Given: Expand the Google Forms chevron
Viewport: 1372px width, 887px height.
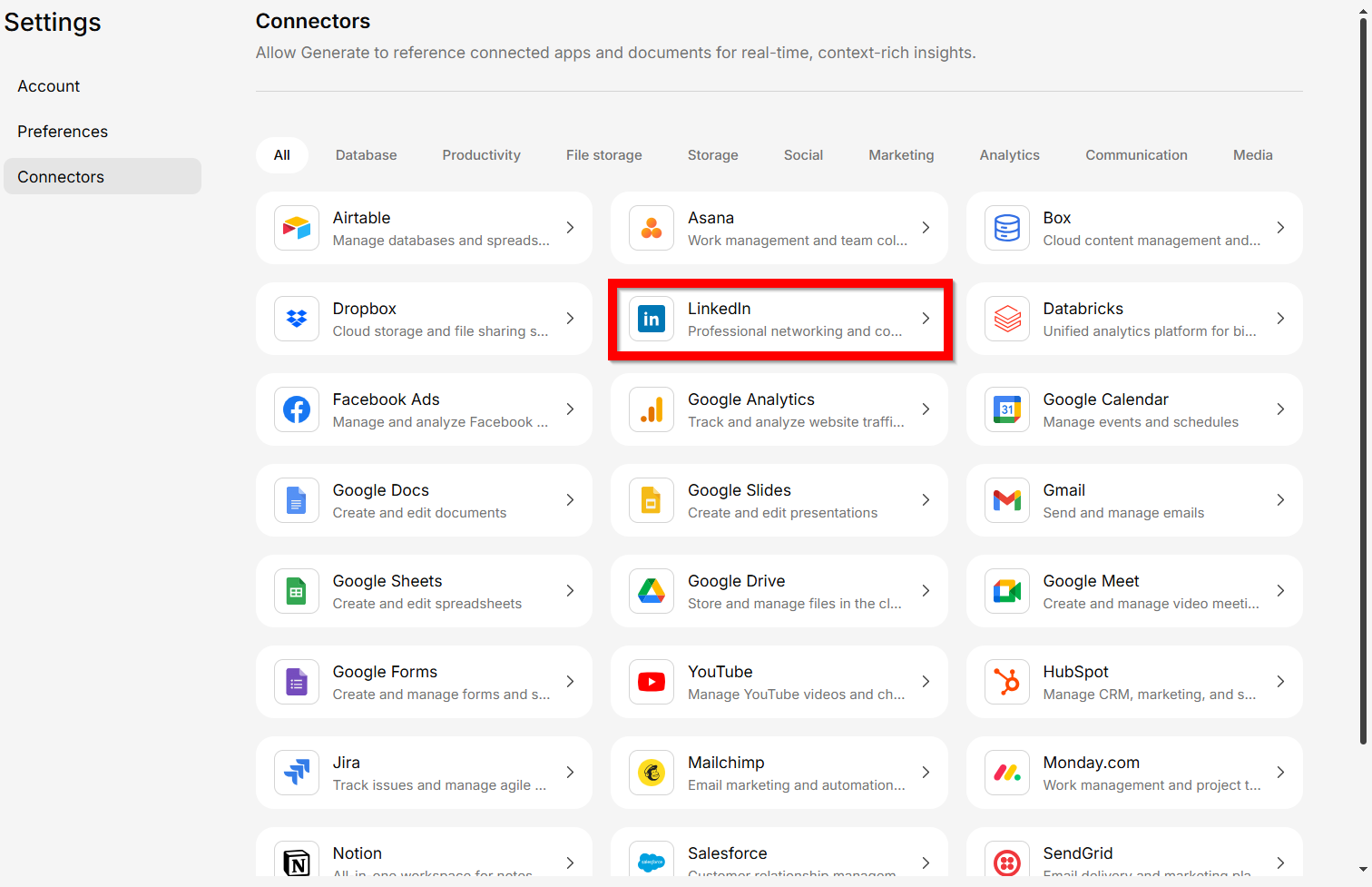Looking at the screenshot, I should click(570, 682).
